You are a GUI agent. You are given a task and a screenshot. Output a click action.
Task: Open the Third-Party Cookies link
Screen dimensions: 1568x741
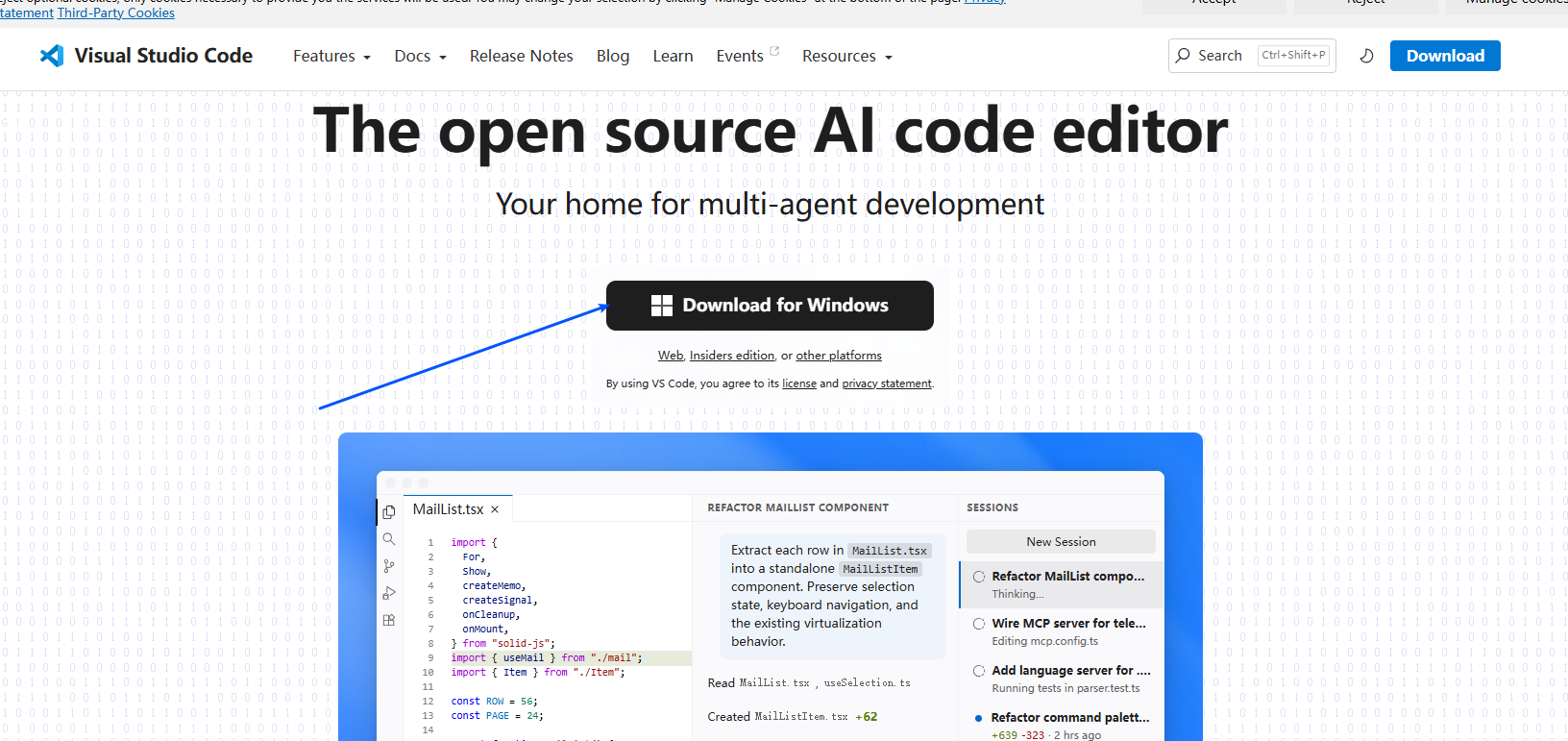click(x=116, y=12)
